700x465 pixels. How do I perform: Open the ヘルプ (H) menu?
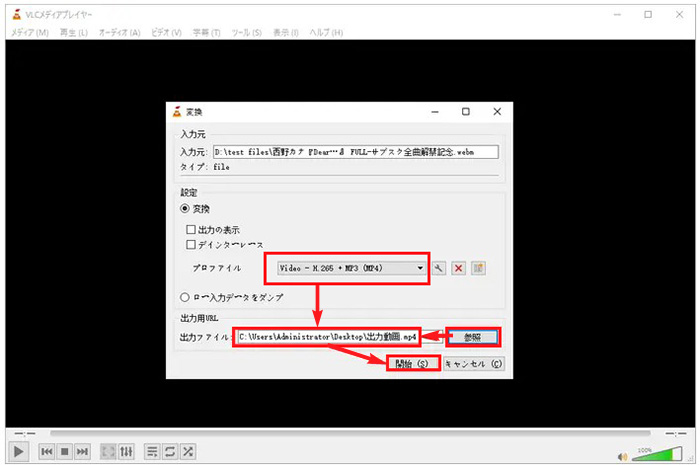[x=326, y=33]
